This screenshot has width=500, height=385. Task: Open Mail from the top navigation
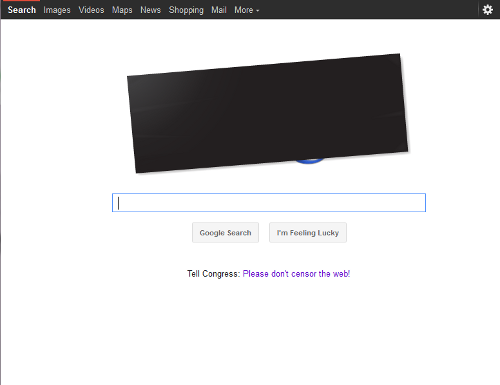pyautogui.click(x=219, y=10)
